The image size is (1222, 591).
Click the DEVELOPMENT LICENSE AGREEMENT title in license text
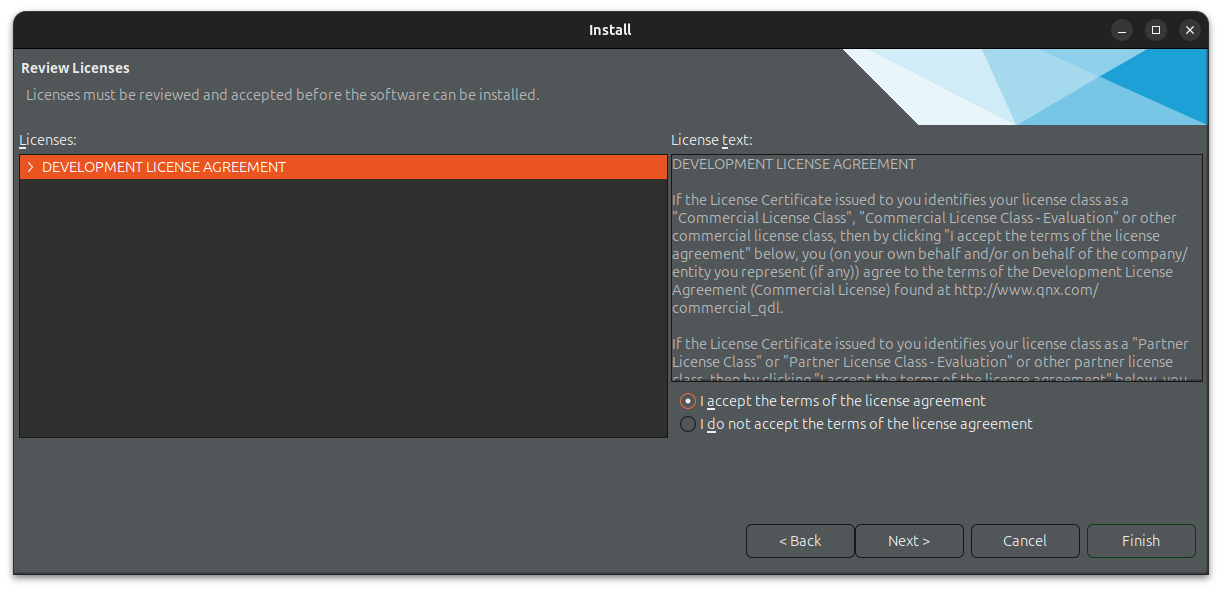tap(794, 164)
